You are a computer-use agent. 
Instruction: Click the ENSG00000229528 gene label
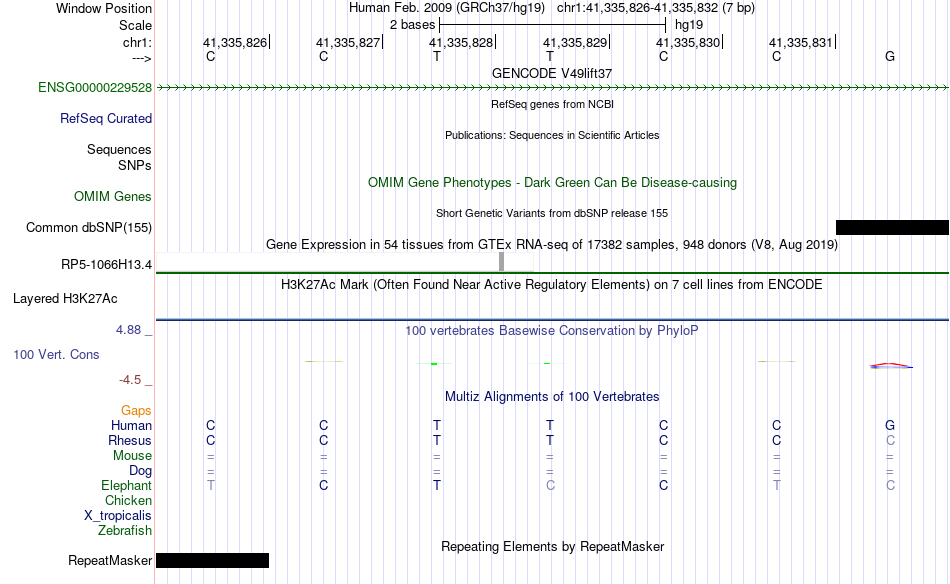(x=95, y=88)
